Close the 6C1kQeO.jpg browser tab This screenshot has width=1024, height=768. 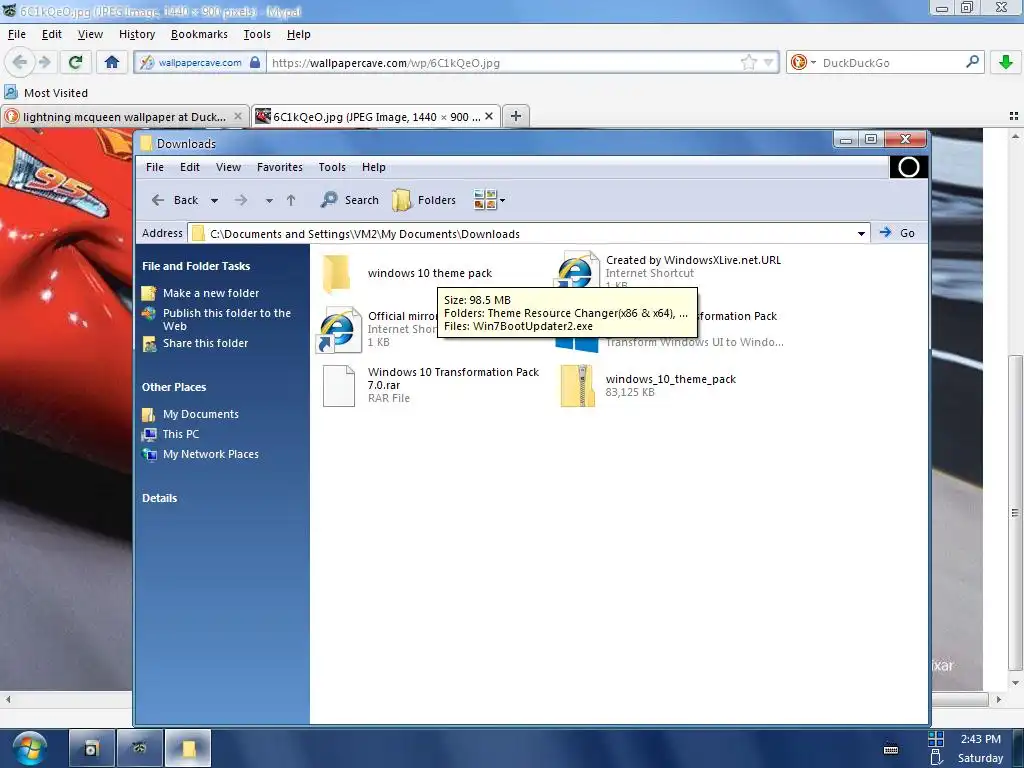point(488,116)
